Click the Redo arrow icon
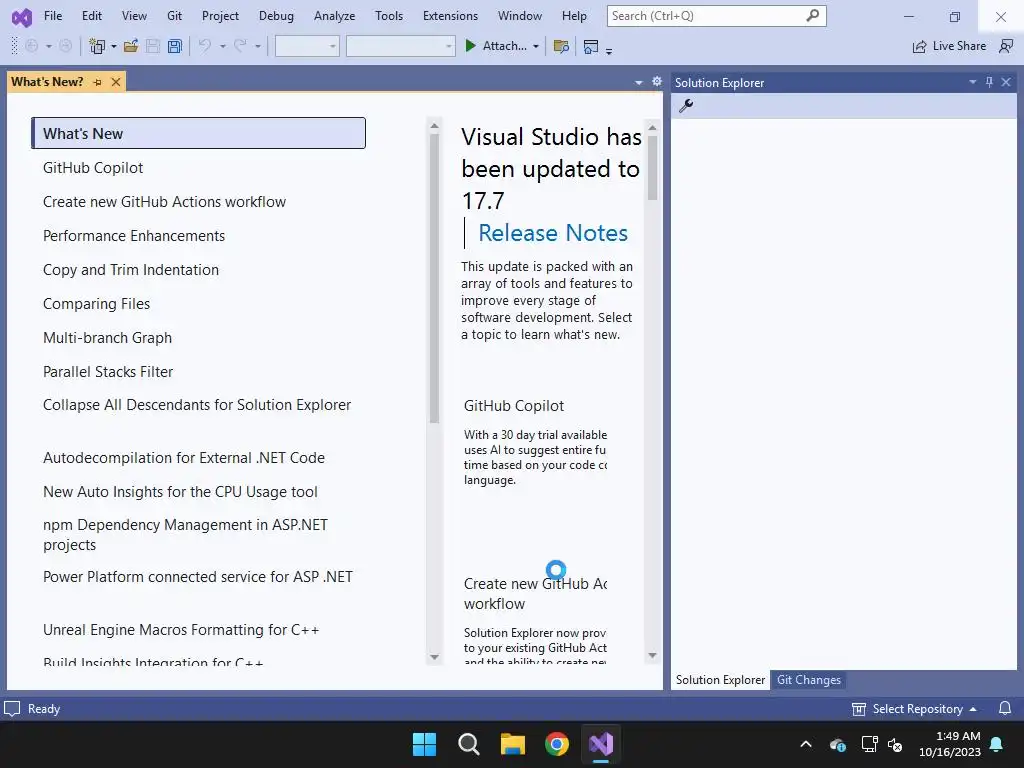 (240, 46)
